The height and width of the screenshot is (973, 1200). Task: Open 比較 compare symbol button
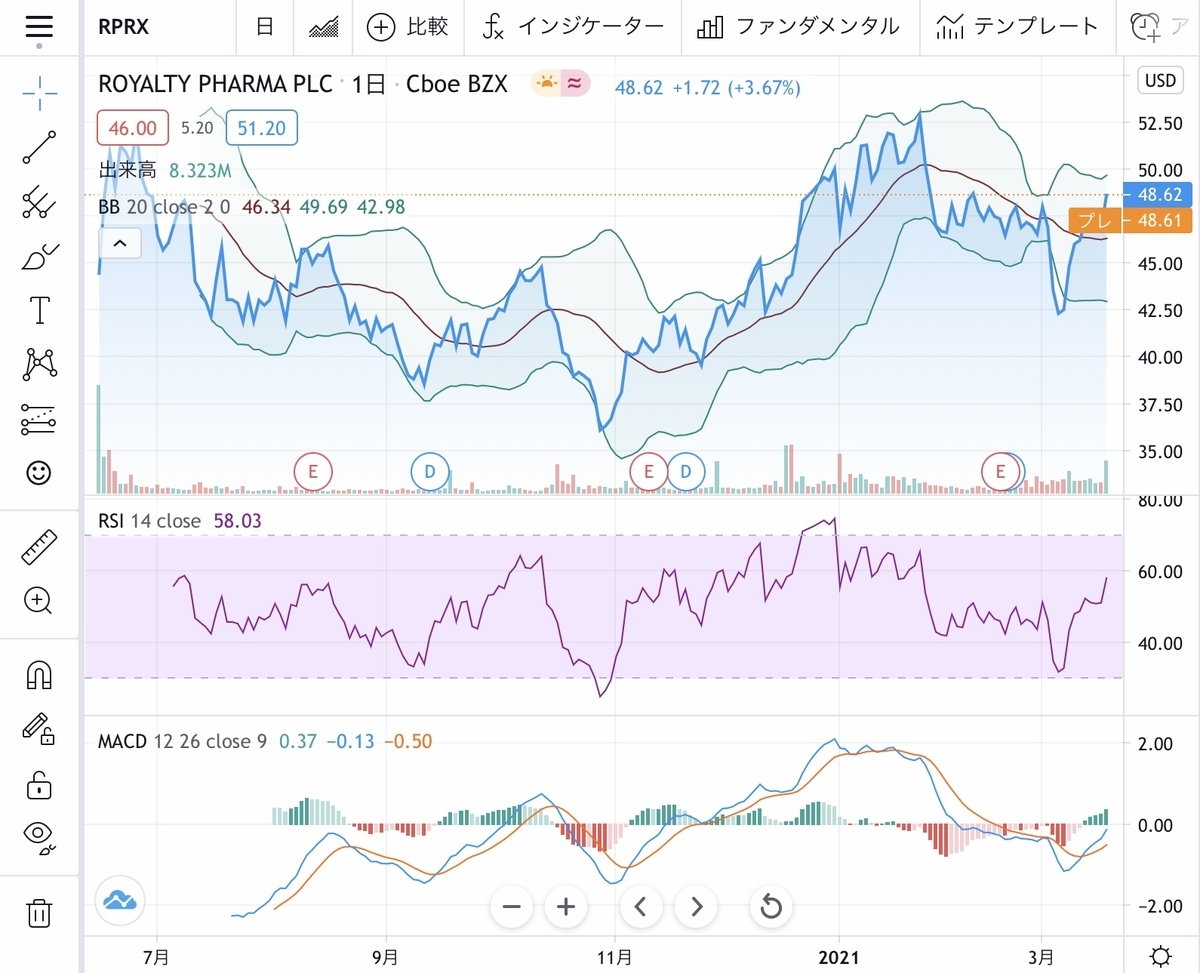coord(408,27)
